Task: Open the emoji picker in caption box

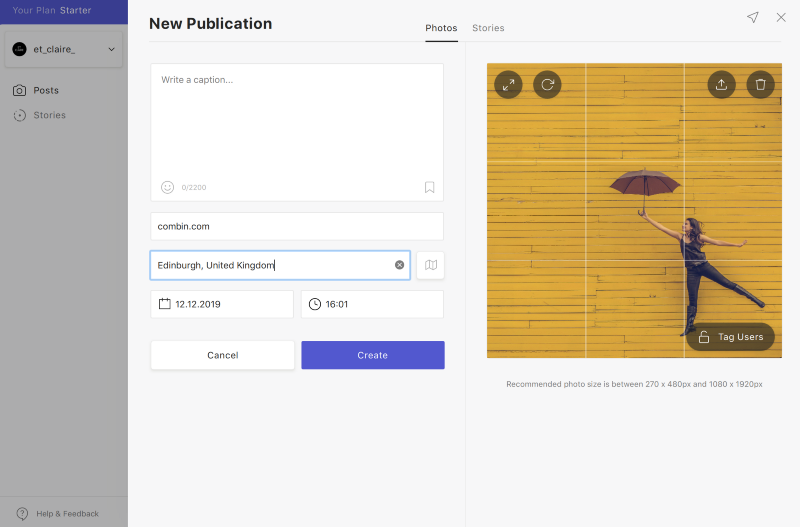Action: pyautogui.click(x=167, y=187)
